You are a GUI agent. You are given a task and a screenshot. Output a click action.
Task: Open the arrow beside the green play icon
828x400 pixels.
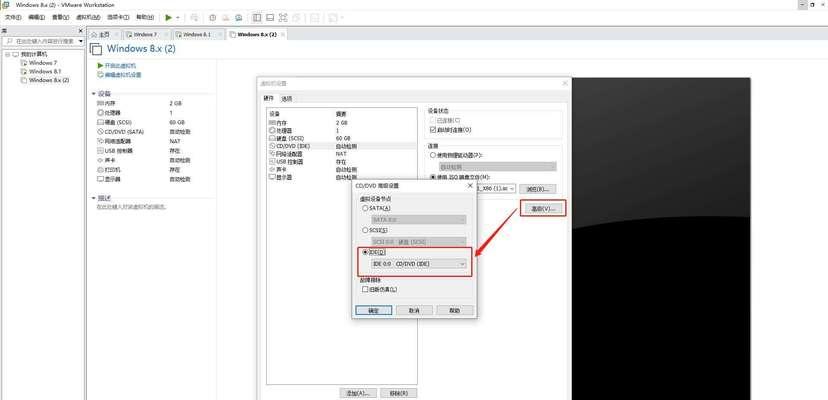178,17
